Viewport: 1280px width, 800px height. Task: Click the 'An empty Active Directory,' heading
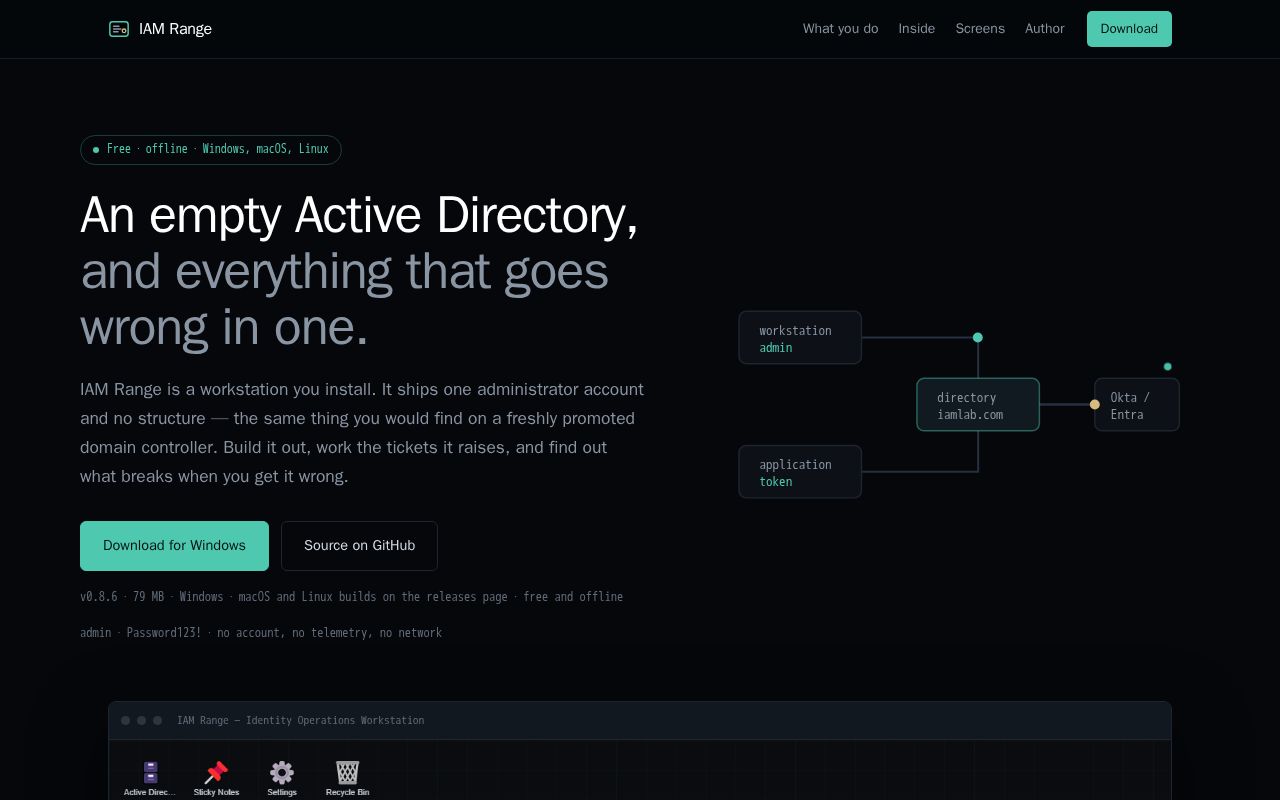pos(359,215)
